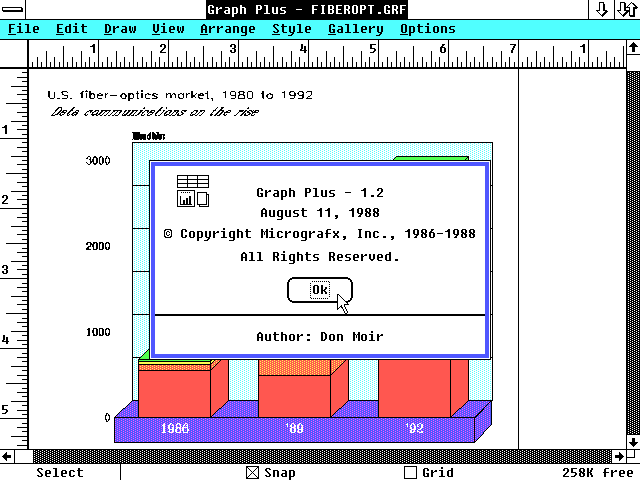Open the Style menu
Viewport: 640px width, 480px height.
tap(291, 29)
